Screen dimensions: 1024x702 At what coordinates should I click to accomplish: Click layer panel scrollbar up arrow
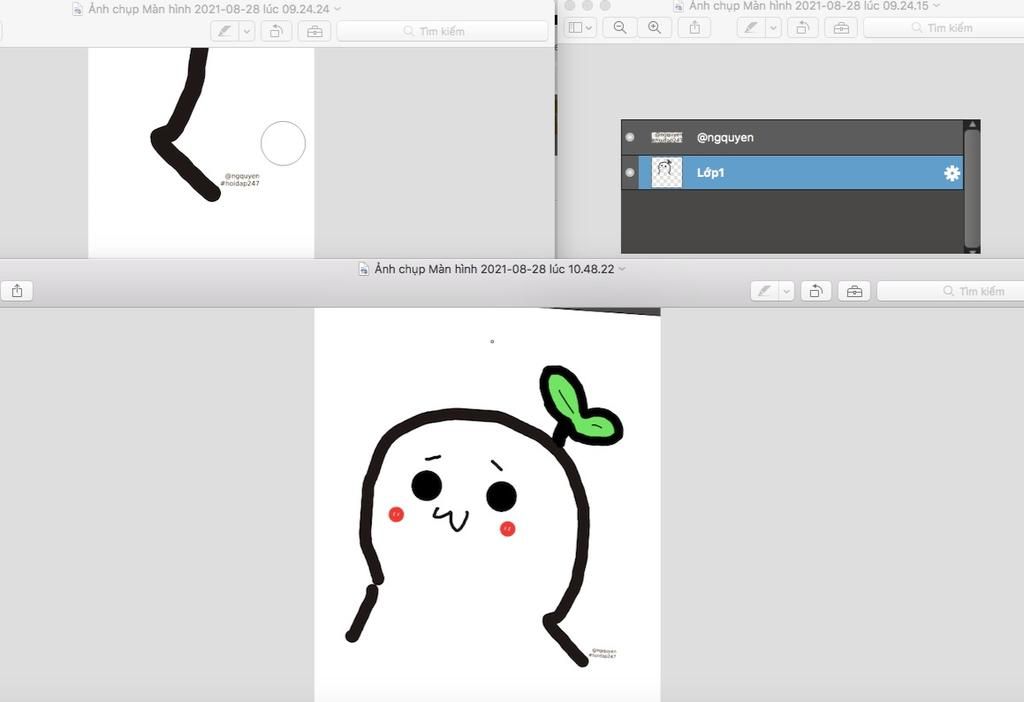coord(972,124)
